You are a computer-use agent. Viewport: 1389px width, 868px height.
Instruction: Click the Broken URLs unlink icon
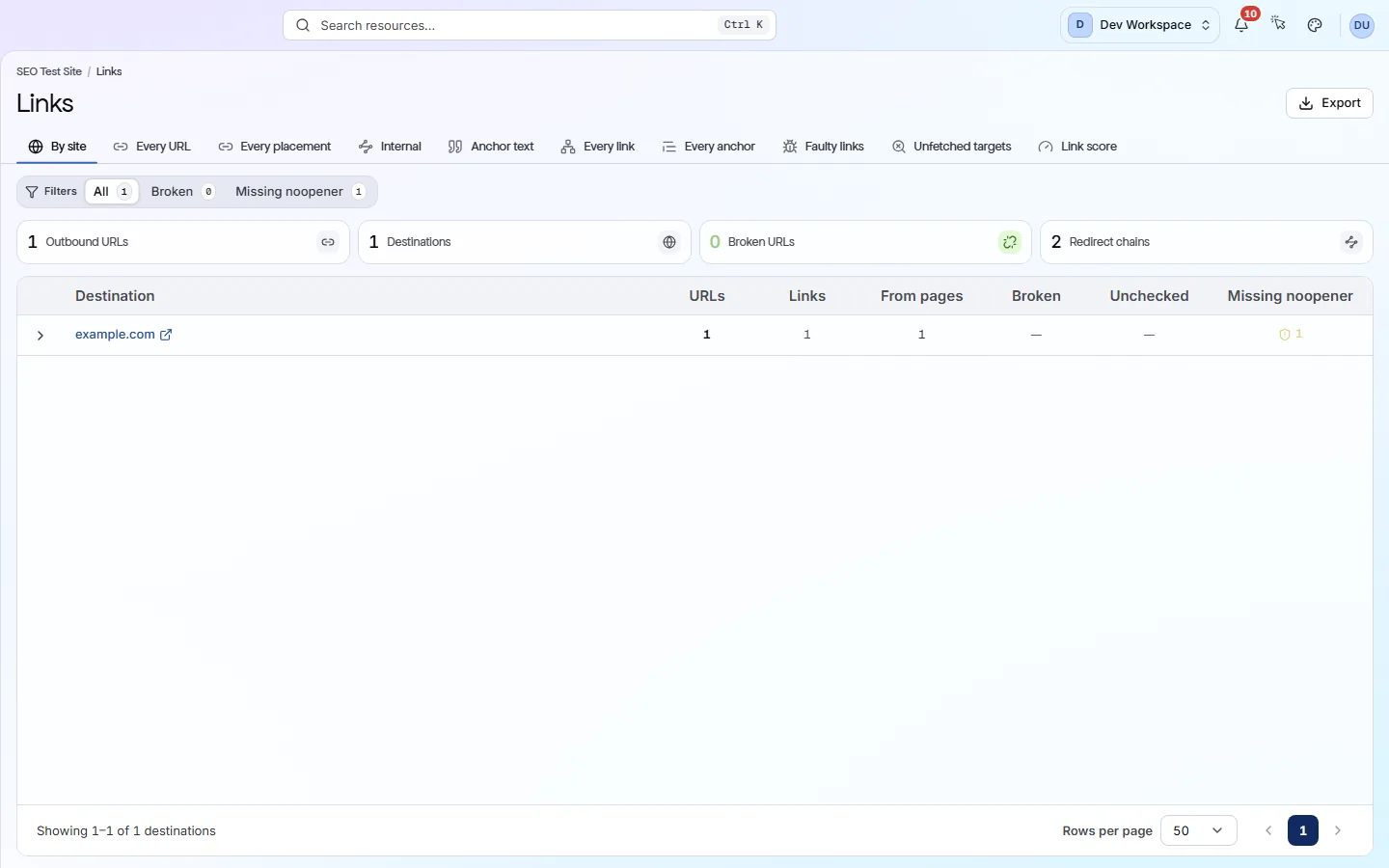click(x=1010, y=242)
